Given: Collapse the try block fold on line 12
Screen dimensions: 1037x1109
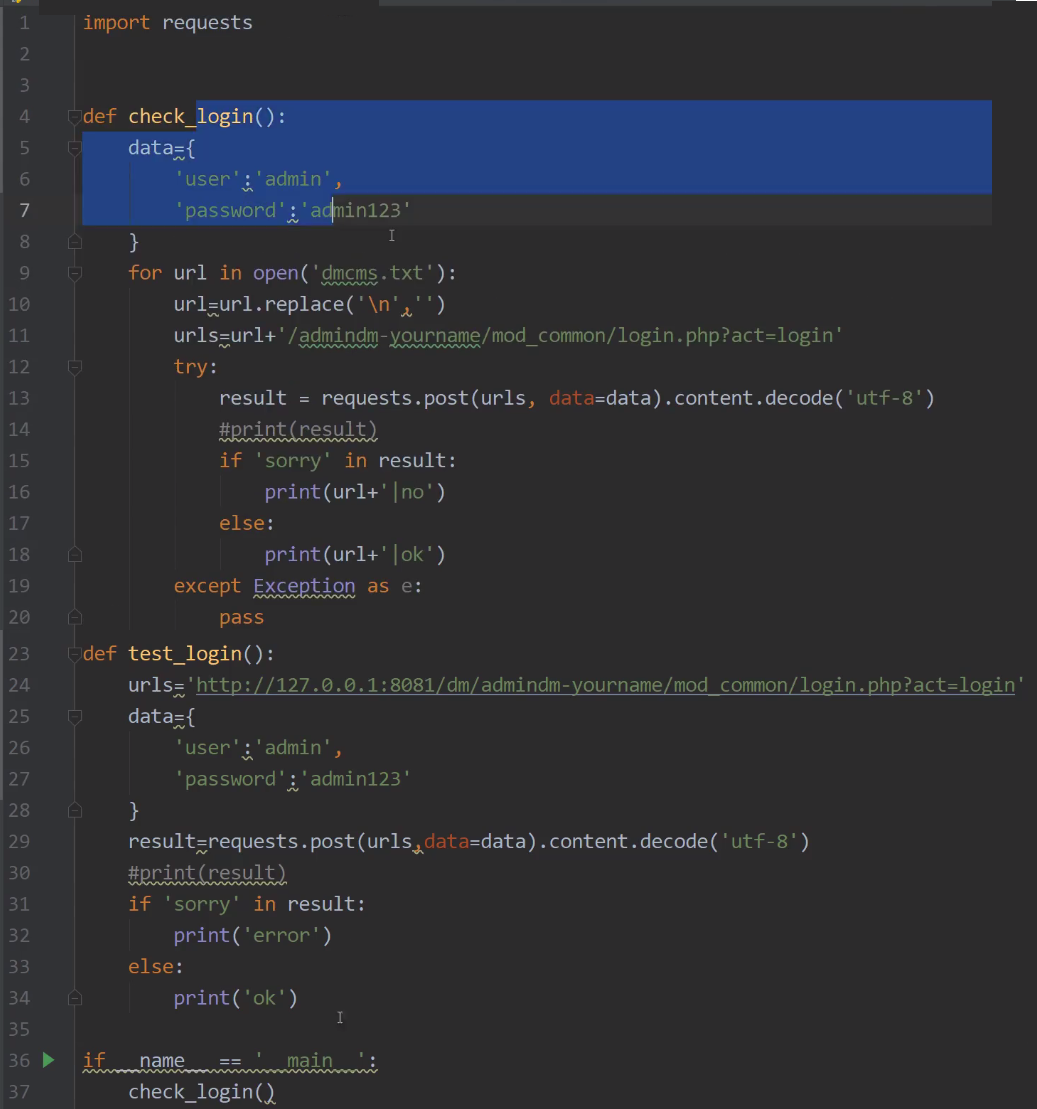Looking at the screenshot, I should pyautogui.click(x=73, y=367).
